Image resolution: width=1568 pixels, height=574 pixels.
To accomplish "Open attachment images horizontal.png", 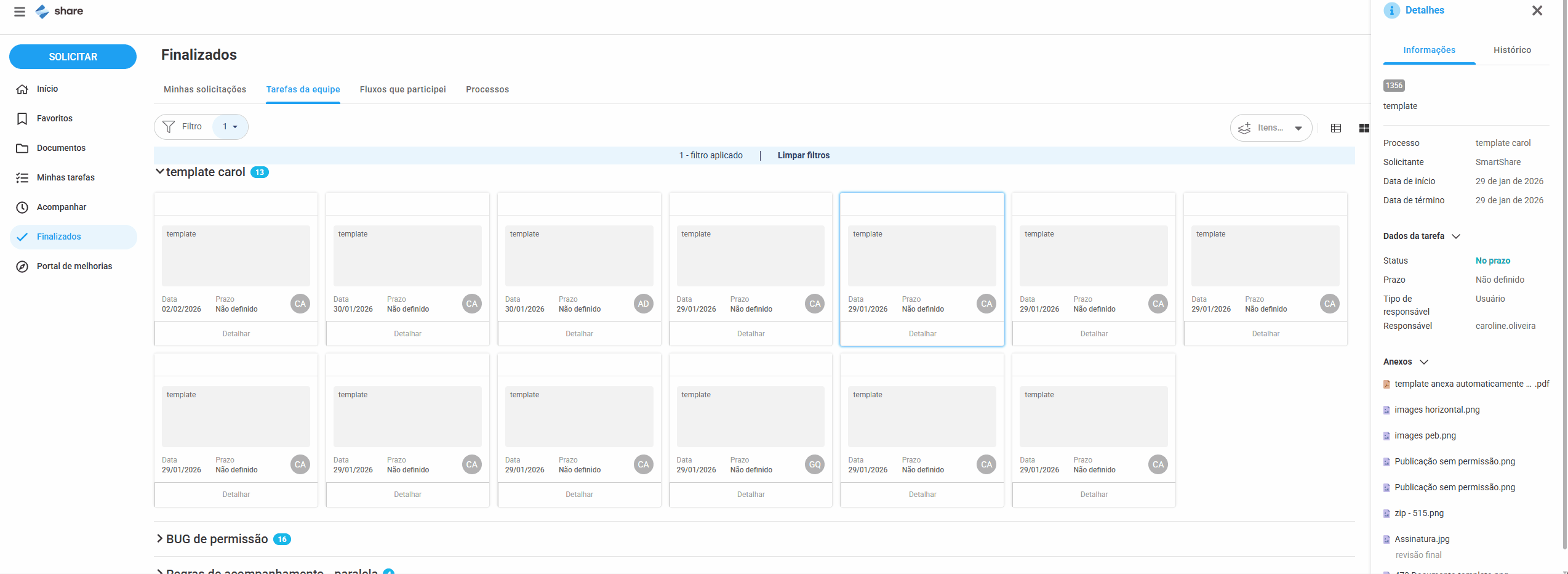I will (x=1437, y=410).
